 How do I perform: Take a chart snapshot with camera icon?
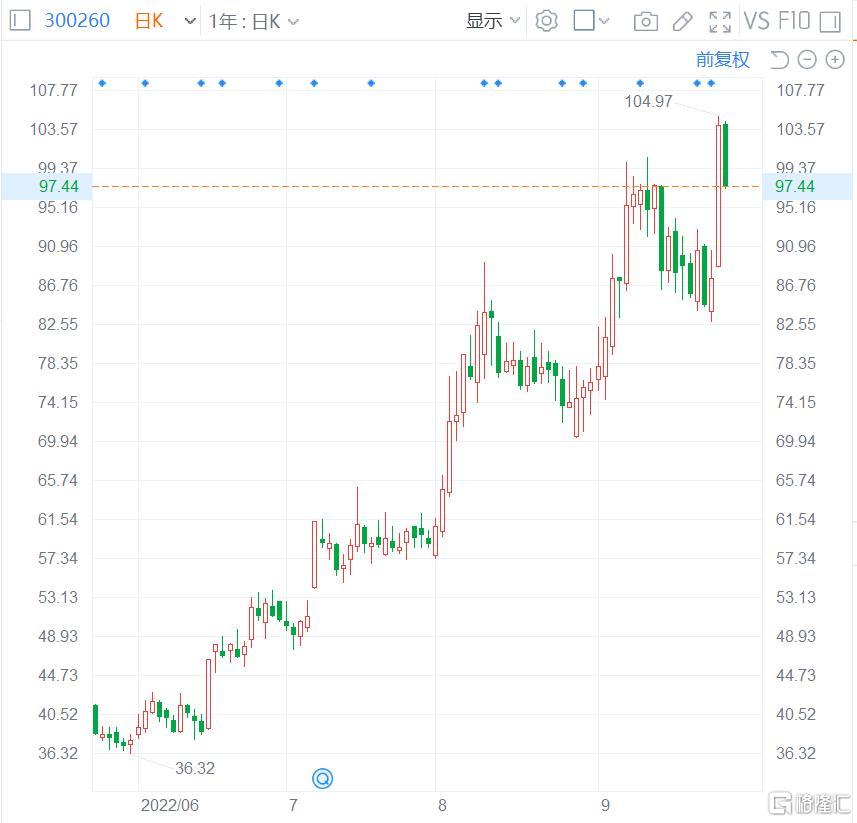point(645,21)
